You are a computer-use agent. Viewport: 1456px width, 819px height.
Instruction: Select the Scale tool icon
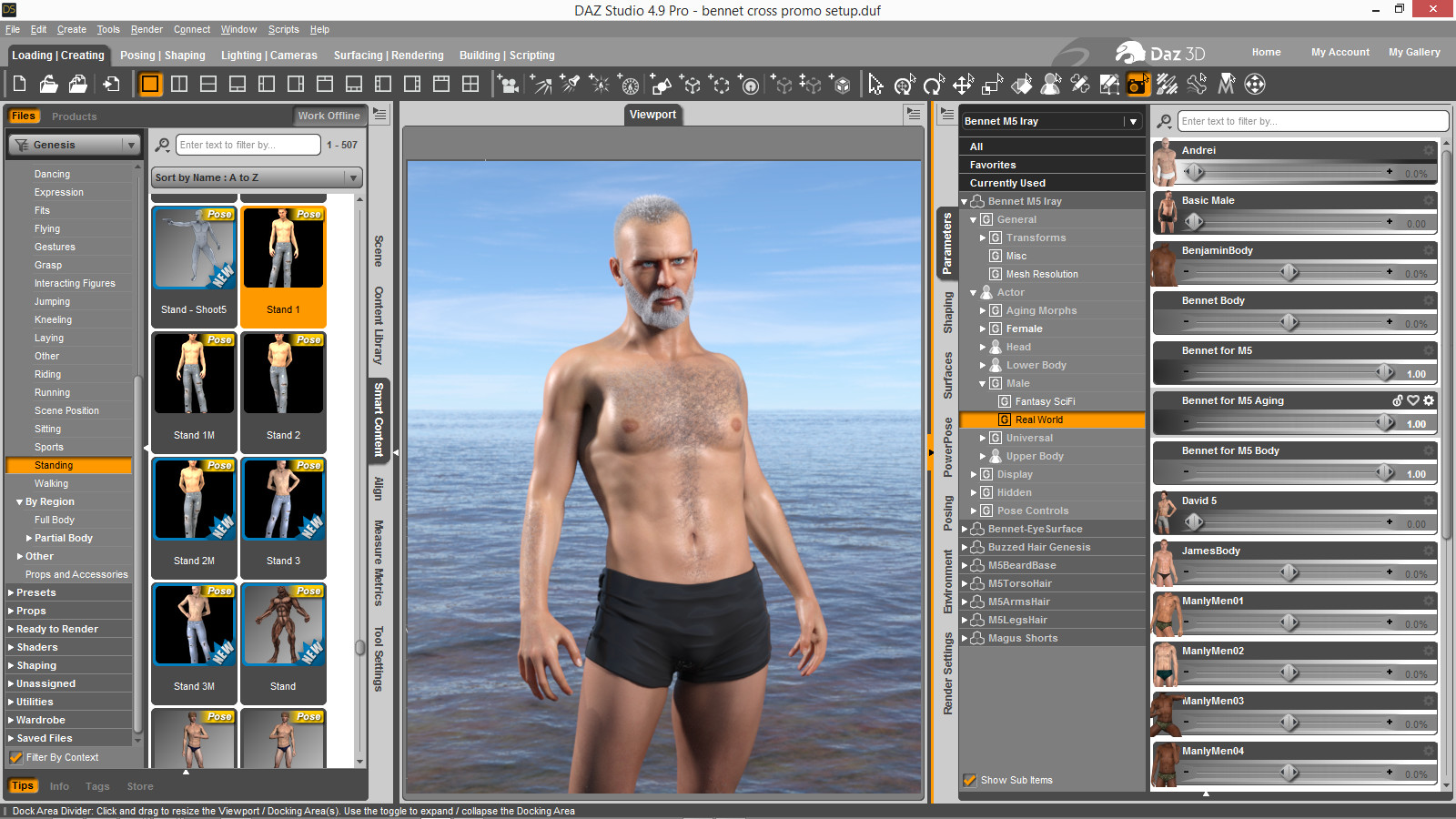[x=992, y=85]
